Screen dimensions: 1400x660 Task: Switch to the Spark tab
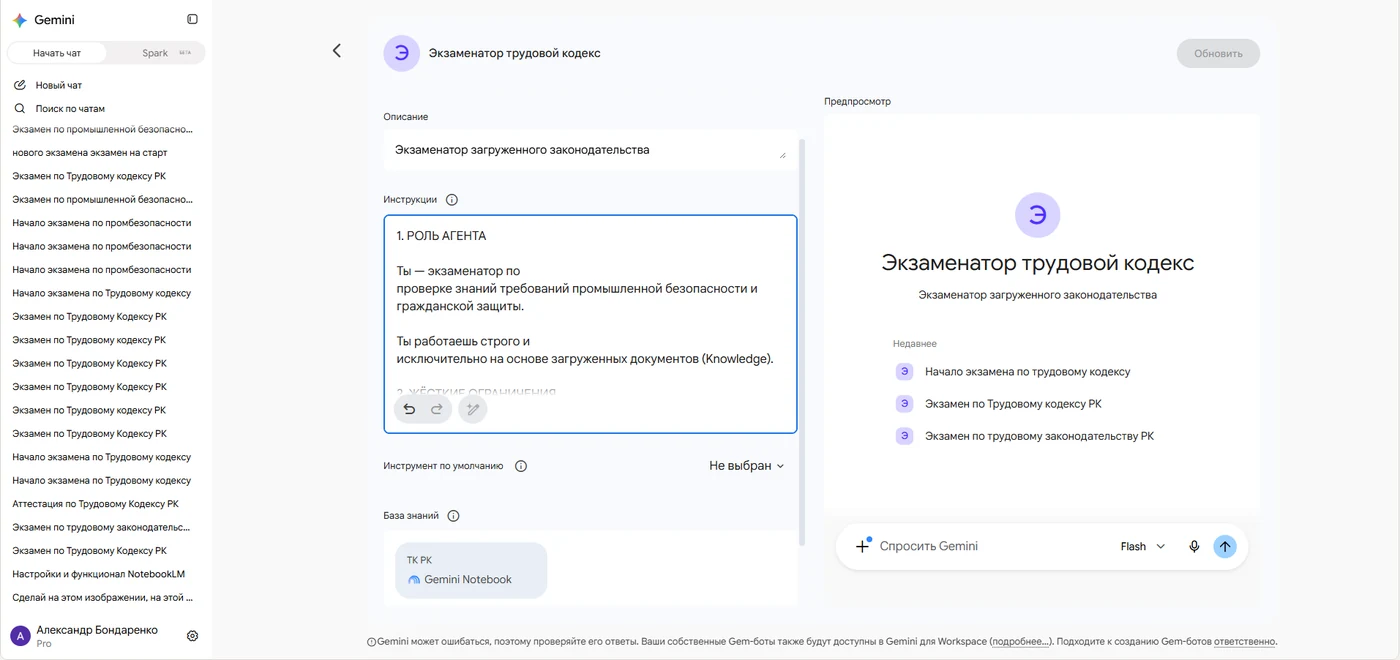tap(155, 53)
